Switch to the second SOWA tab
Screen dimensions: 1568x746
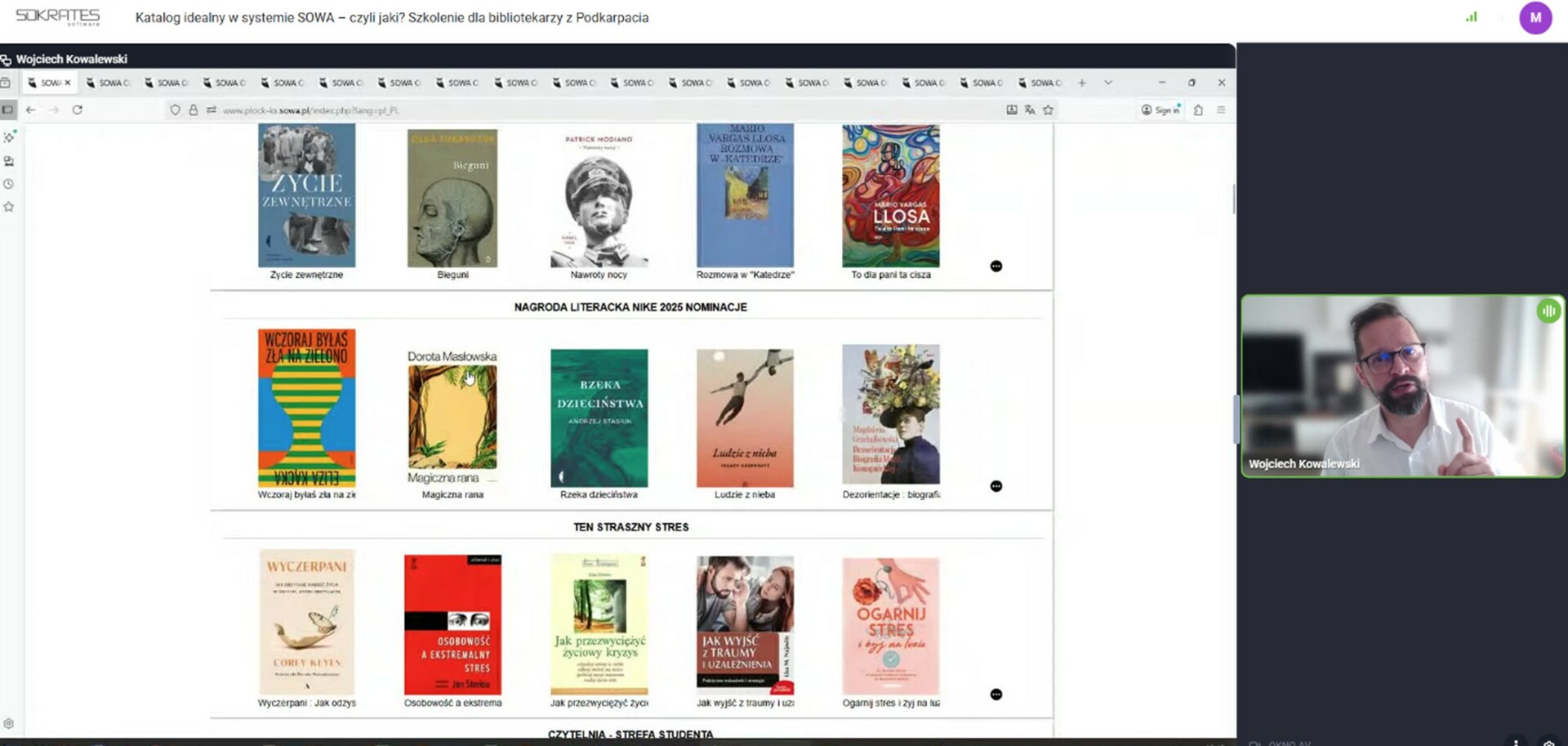point(108,83)
